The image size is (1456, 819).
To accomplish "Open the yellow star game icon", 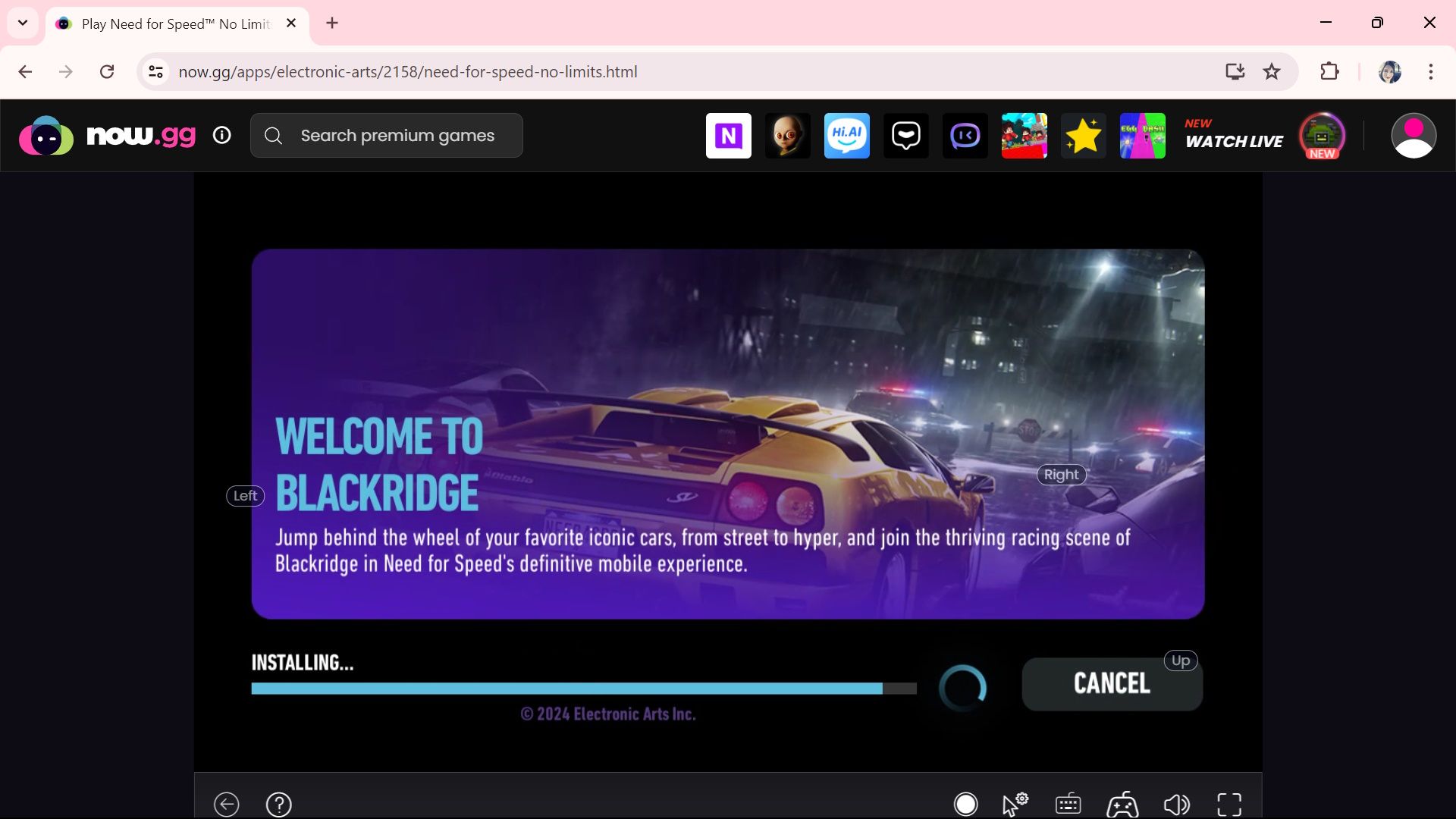I will coord(1084,136).
